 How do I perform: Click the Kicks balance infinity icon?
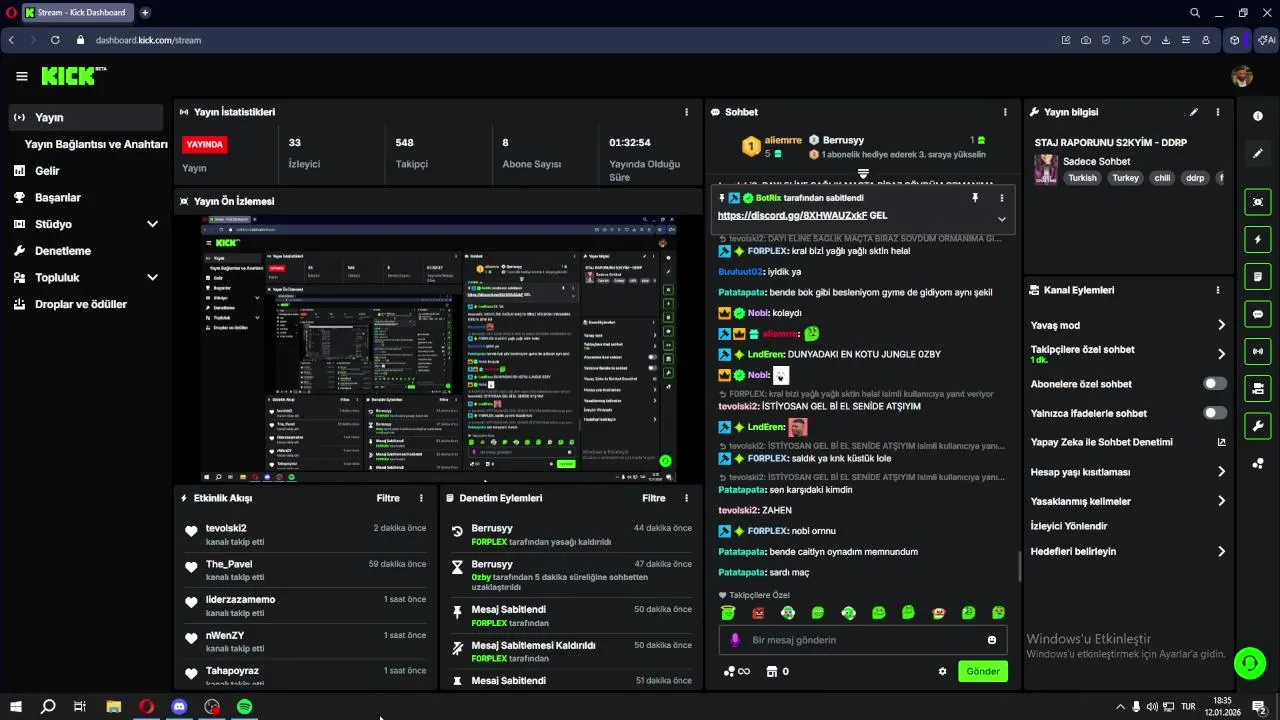(736, 671)
